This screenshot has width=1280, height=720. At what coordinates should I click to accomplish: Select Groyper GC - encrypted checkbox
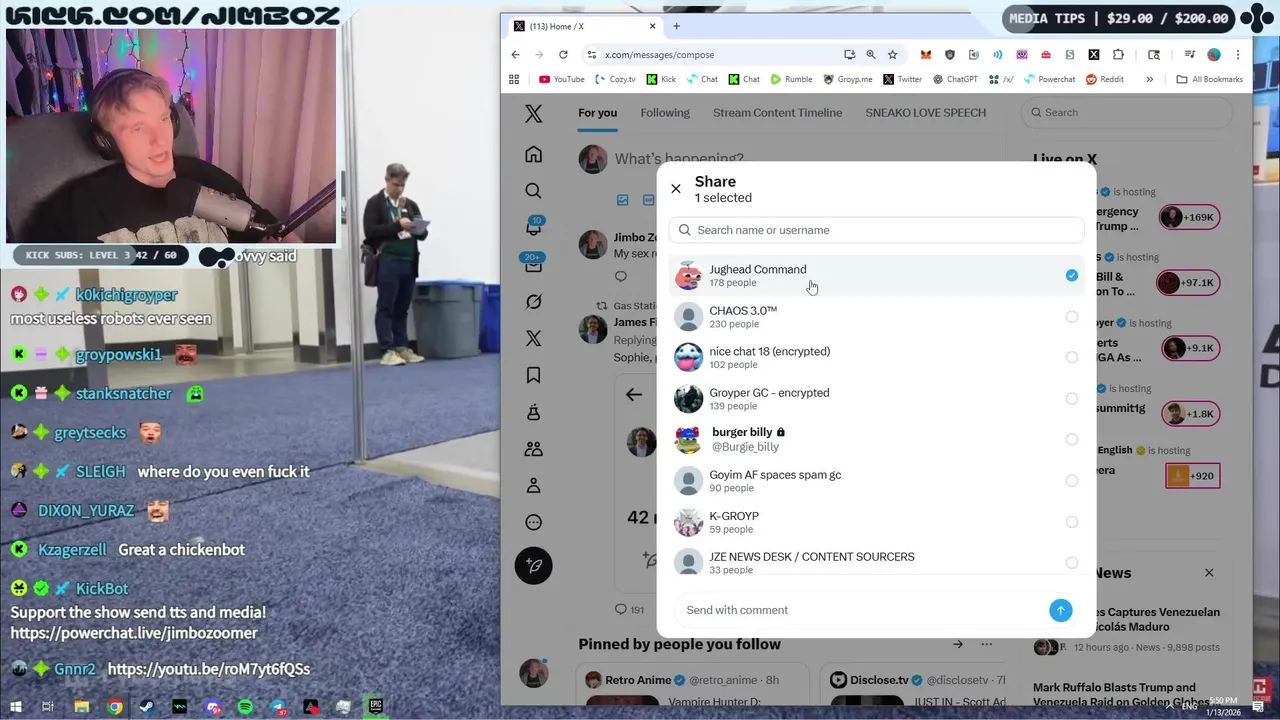click(1071, 399)
